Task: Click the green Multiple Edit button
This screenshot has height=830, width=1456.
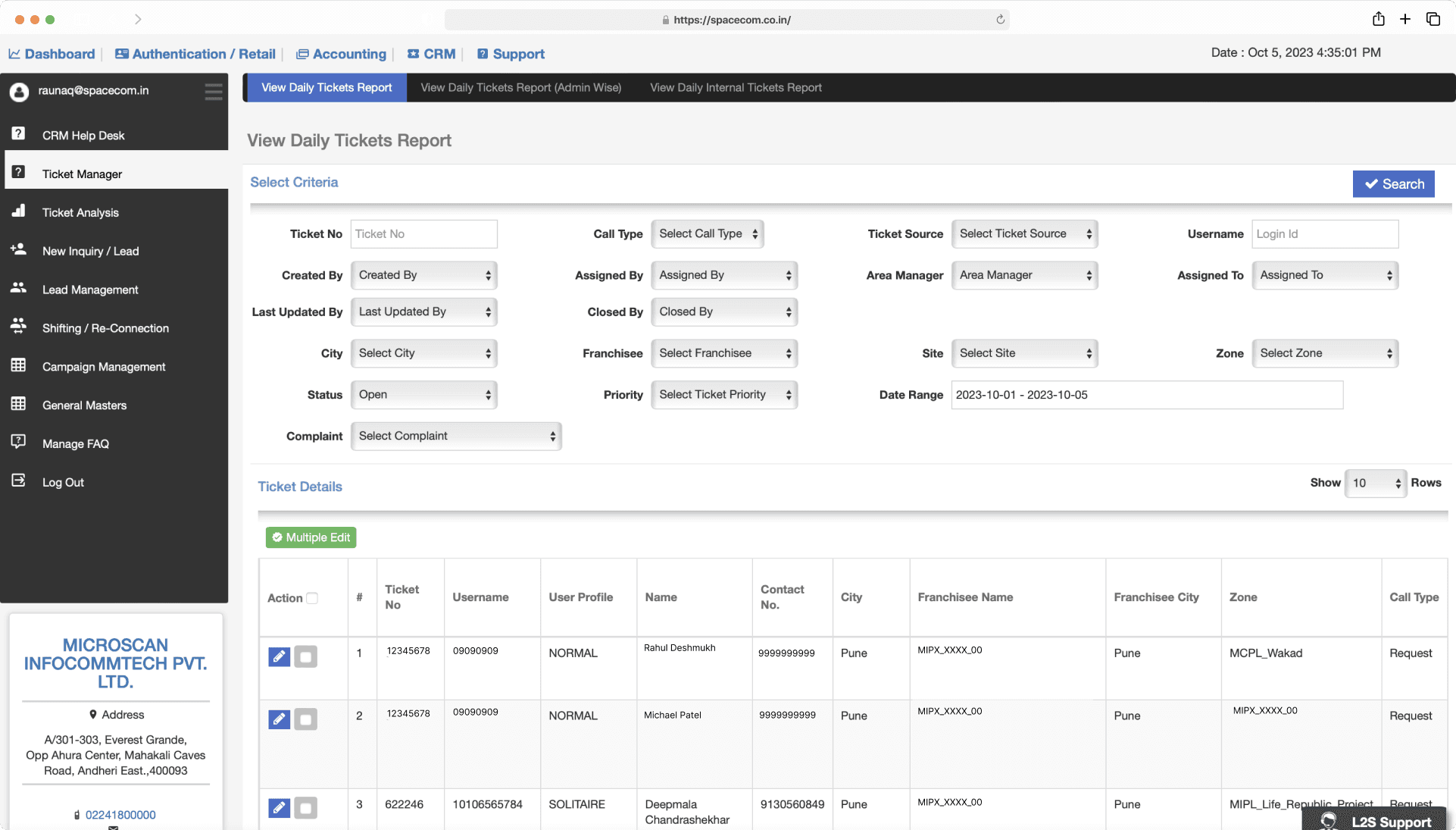Action: (x=311, y=537)
